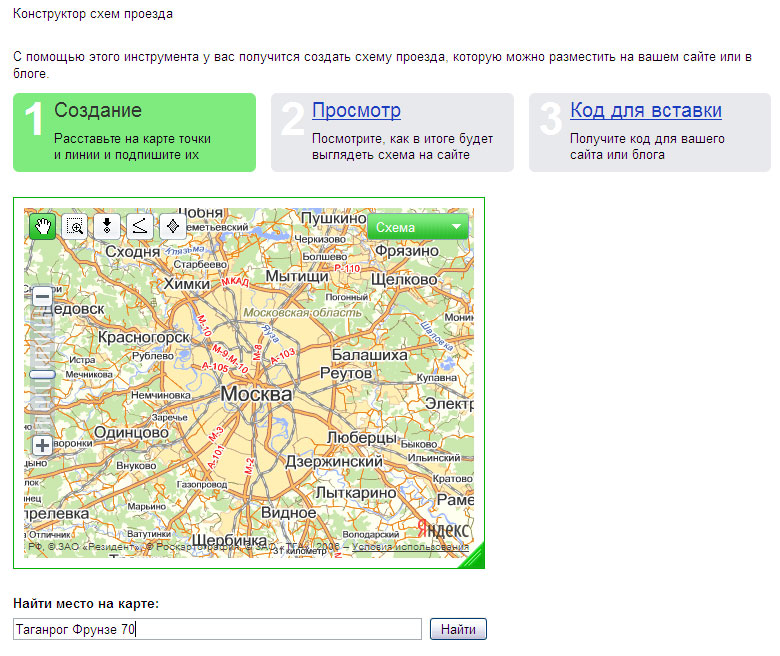Click the zoom slider handle
This screenshot has height=656, width=780.
[x=42, y=375]
